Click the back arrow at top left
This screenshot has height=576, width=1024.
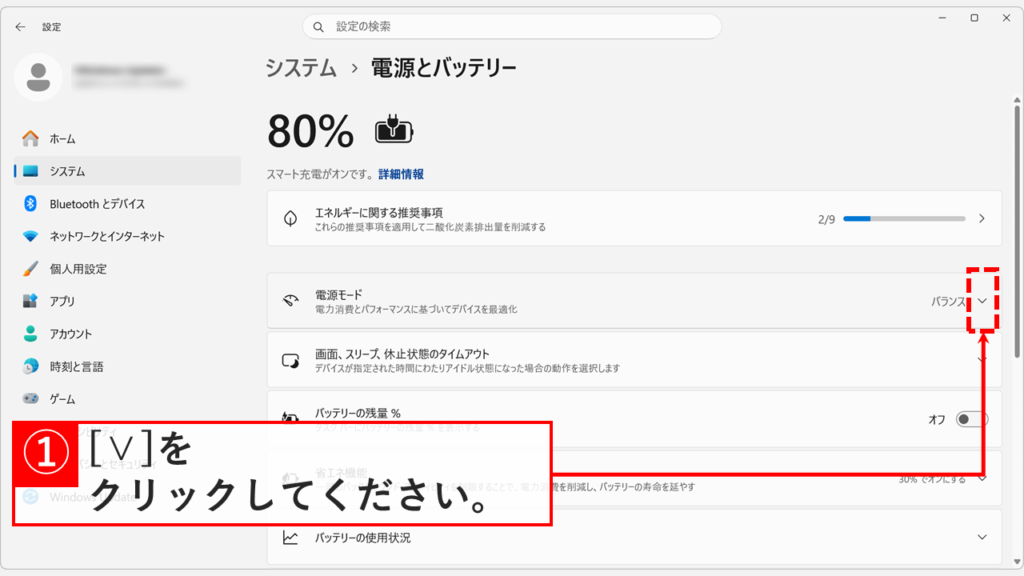tap(20, 27)
